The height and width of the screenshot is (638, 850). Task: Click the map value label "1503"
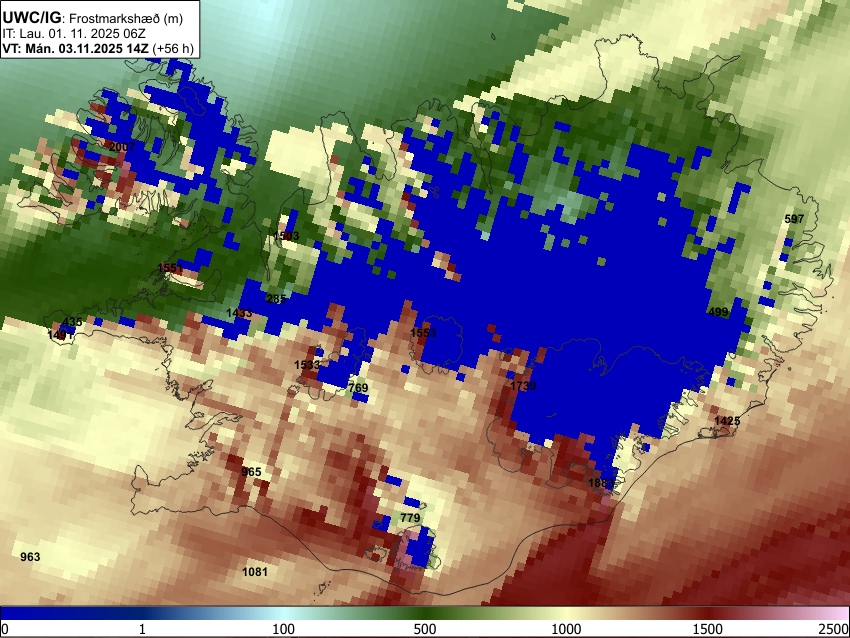[287, 236]
